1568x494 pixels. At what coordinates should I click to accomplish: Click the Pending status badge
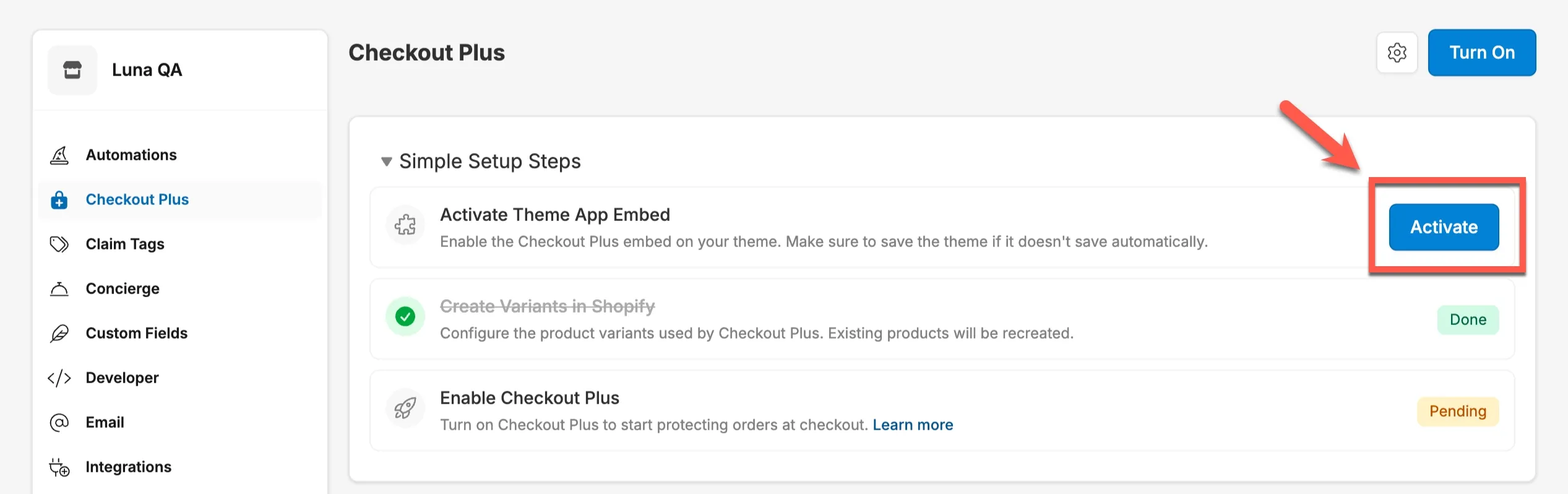[x=1457, y=411]
